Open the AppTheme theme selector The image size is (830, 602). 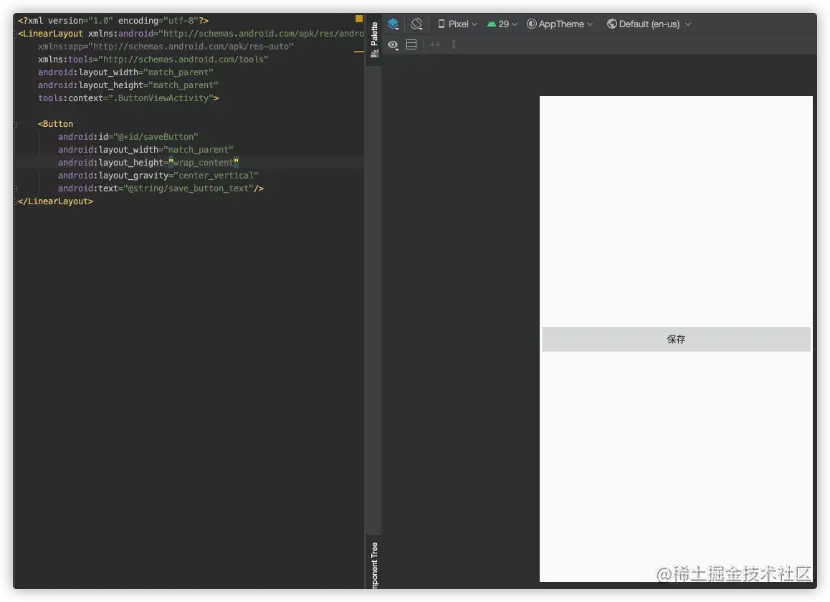[560, 24]
